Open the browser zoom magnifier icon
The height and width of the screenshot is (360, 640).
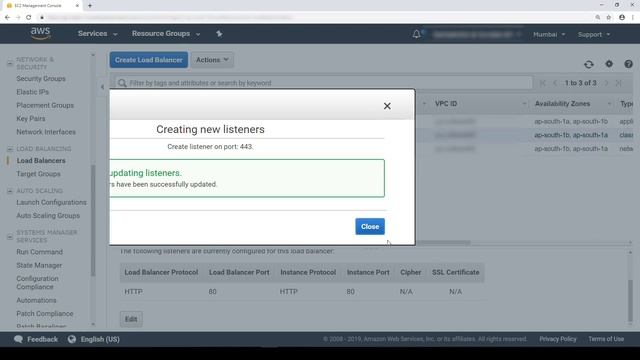[x=598, y=18]
